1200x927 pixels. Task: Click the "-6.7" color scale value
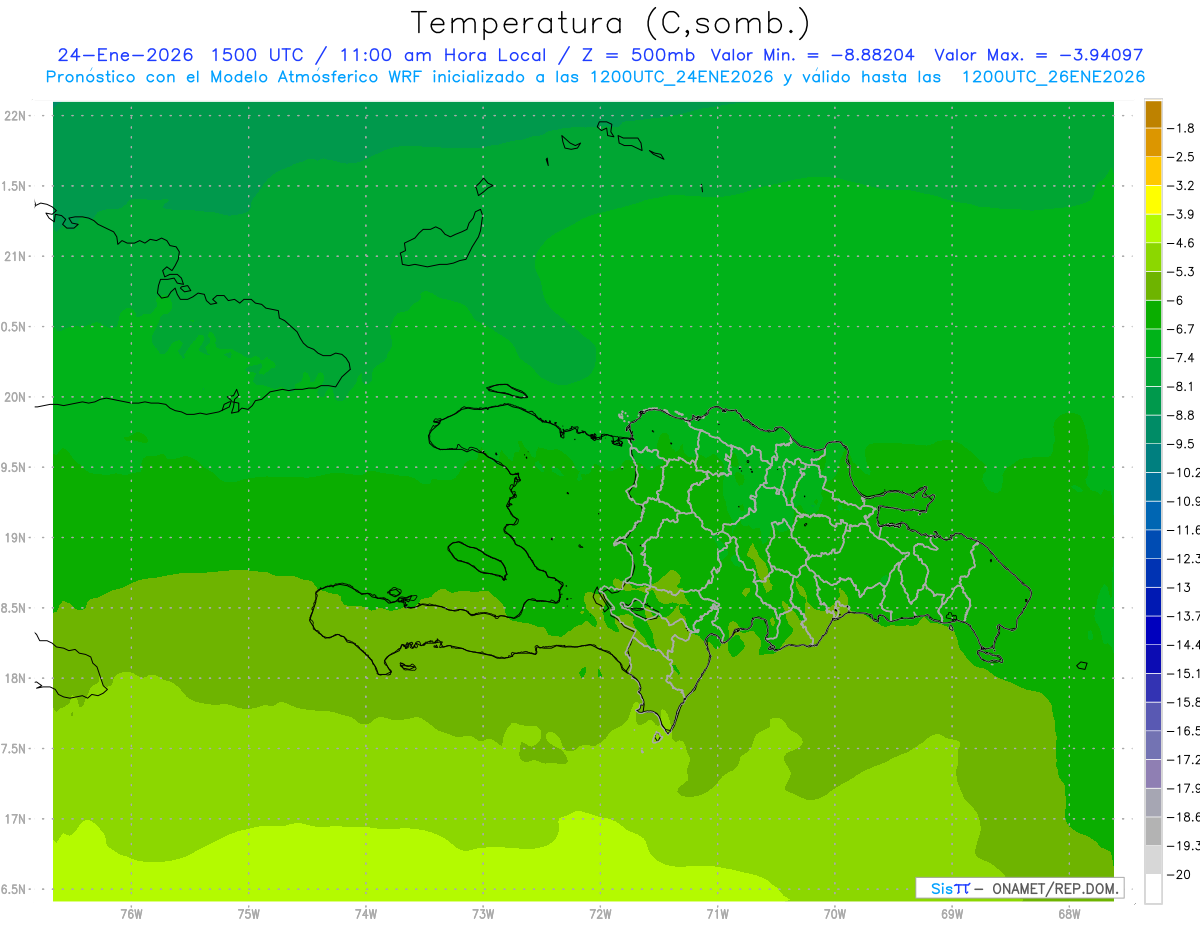[x=1181, y=329]
